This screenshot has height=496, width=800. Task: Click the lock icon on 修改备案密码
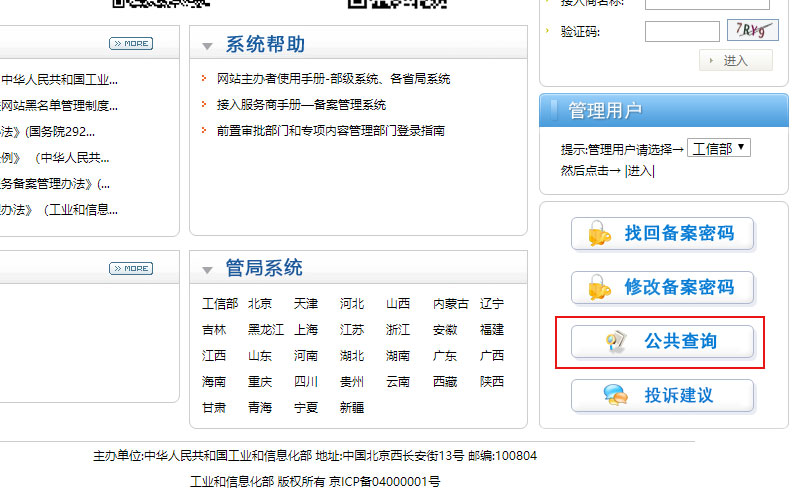[x=599, y=288]
